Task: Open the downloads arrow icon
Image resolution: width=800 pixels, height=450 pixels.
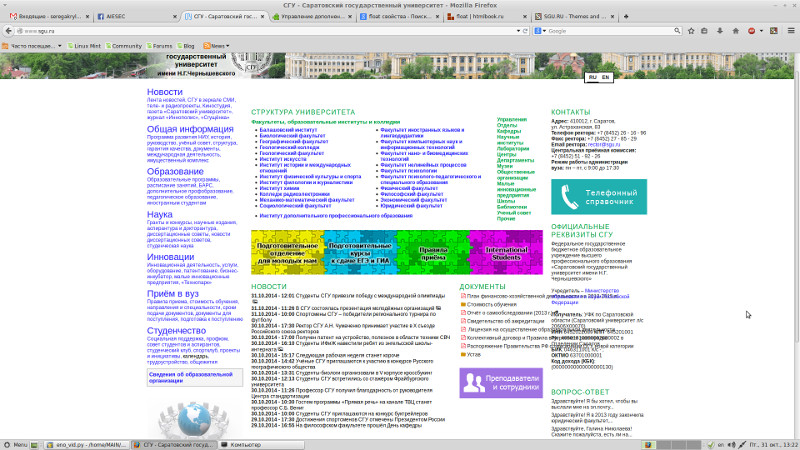Action: [720, 31]
